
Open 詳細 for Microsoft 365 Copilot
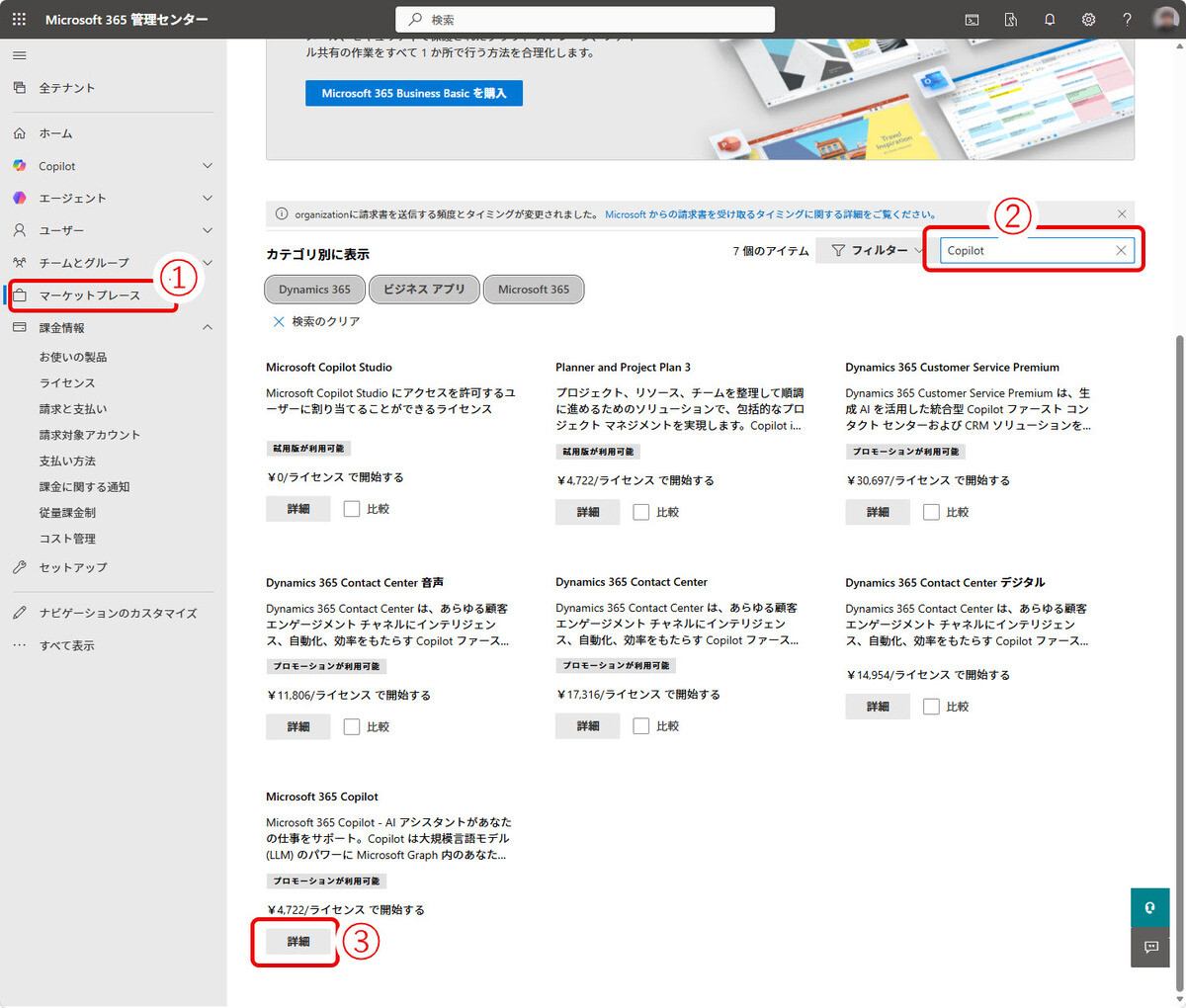[x=298, y=942]
